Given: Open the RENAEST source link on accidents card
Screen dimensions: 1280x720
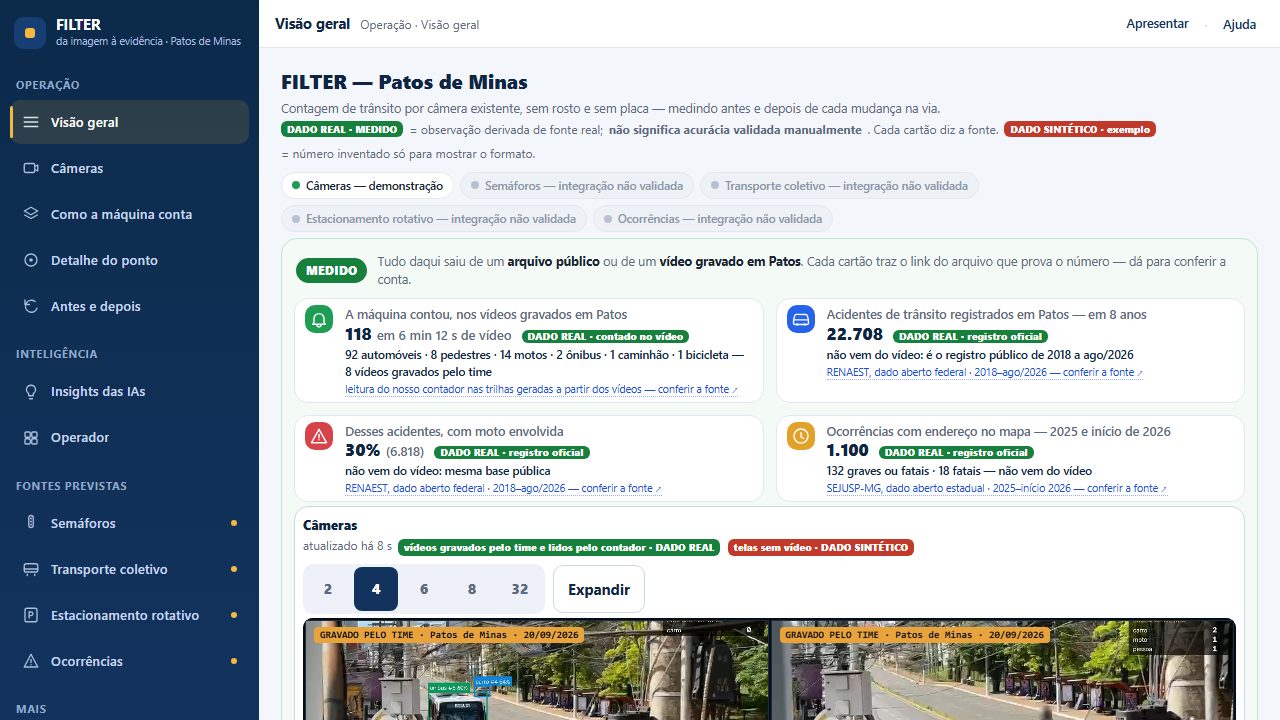Looking at the screenshot, I should tap(984, 372).
